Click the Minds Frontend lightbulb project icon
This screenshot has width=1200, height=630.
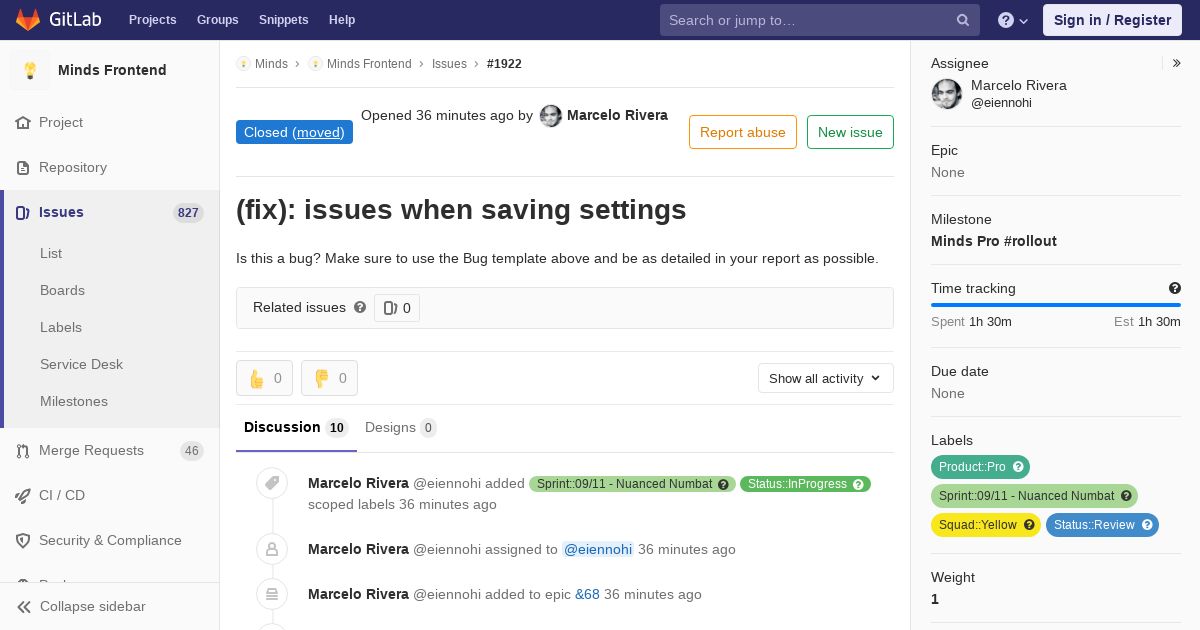pos(30,70)
